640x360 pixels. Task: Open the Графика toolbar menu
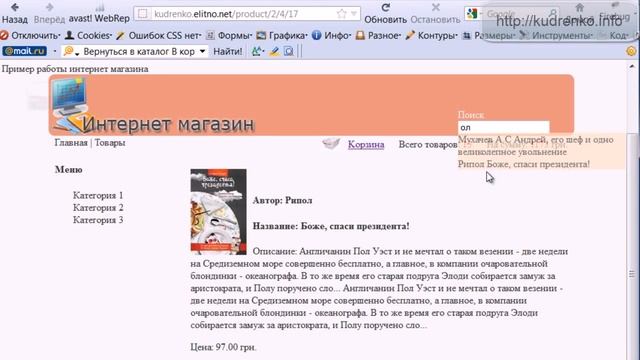282,36
